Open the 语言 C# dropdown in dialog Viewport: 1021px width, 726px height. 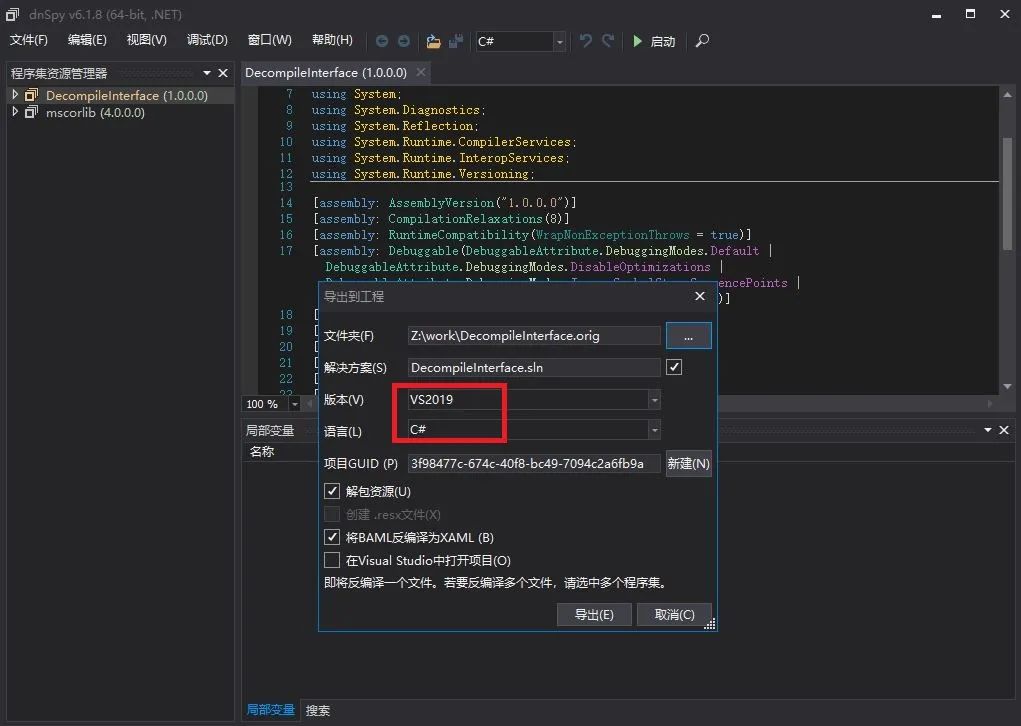[x=534, y=431]
